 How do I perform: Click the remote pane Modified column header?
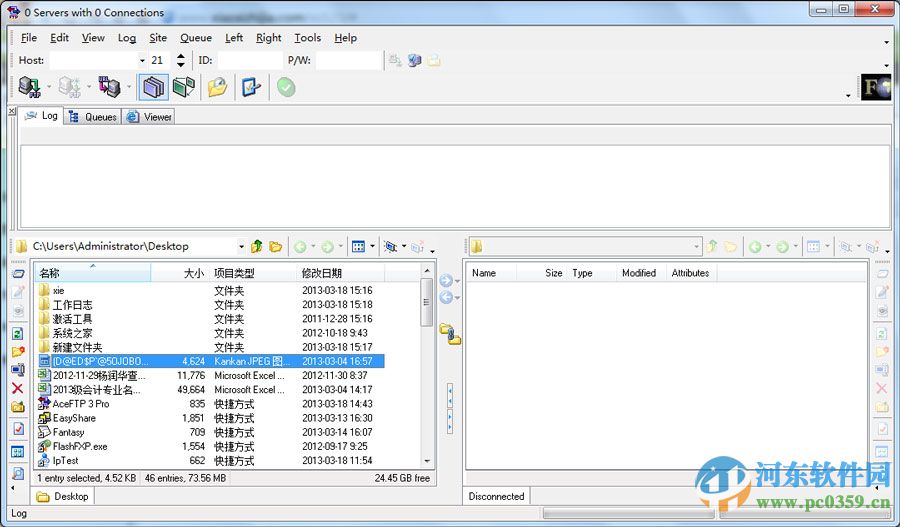point(639,273)
